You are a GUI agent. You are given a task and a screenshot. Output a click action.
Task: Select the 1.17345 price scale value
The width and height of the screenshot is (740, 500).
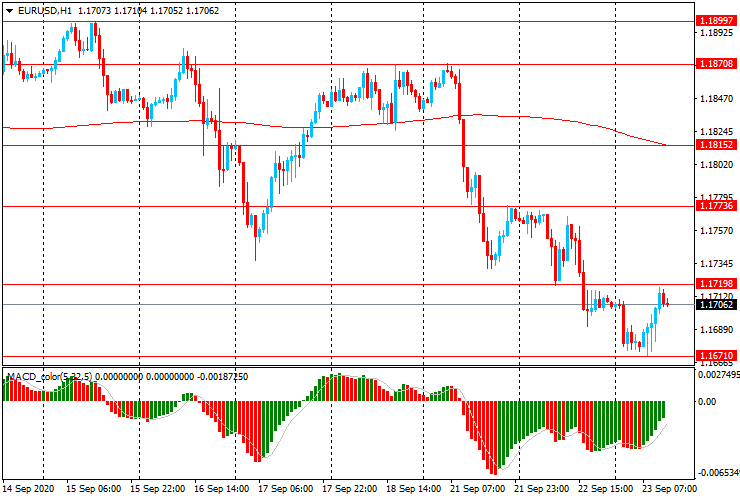tap(717, 263)
